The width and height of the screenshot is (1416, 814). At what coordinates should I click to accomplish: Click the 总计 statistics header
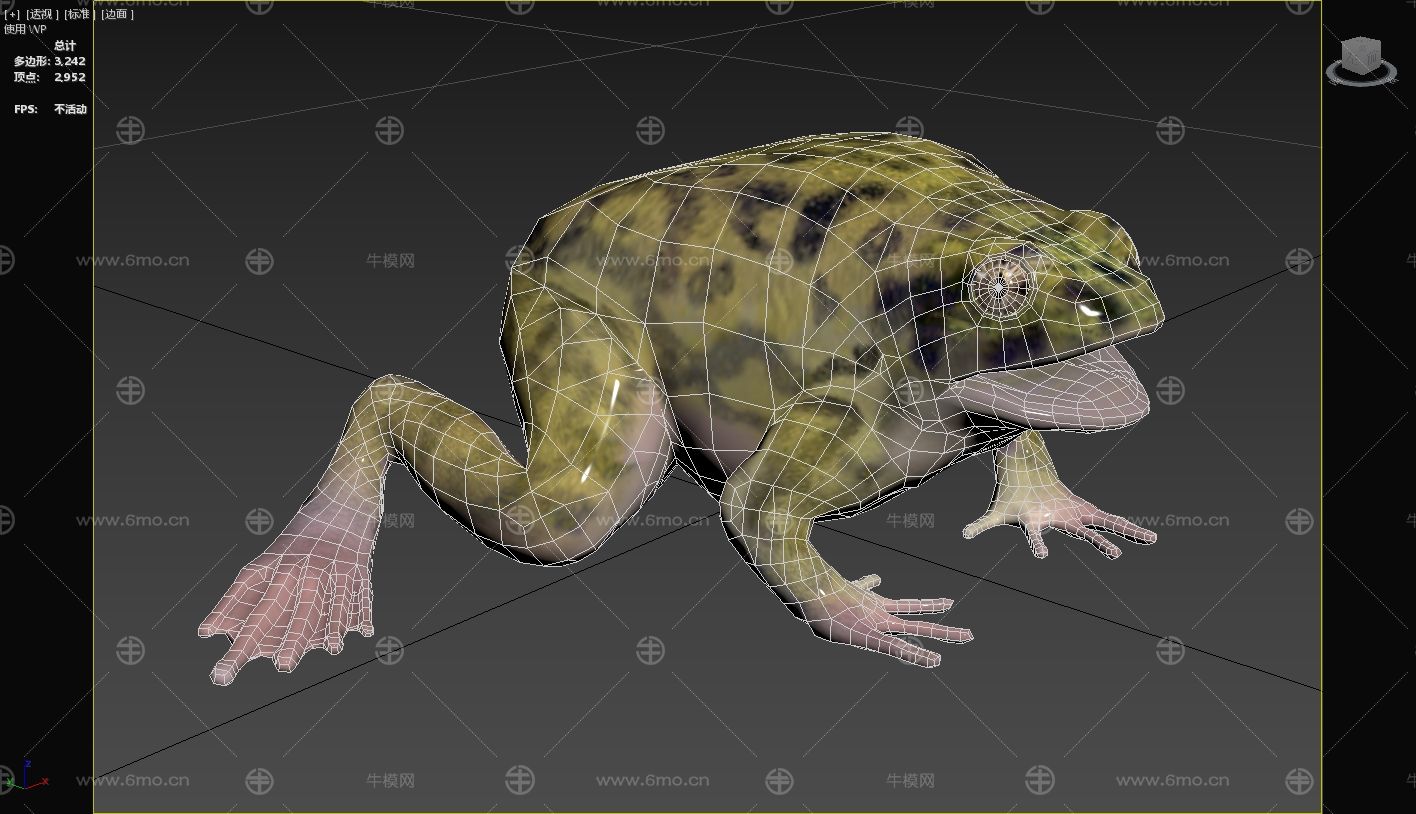point(65,45)
